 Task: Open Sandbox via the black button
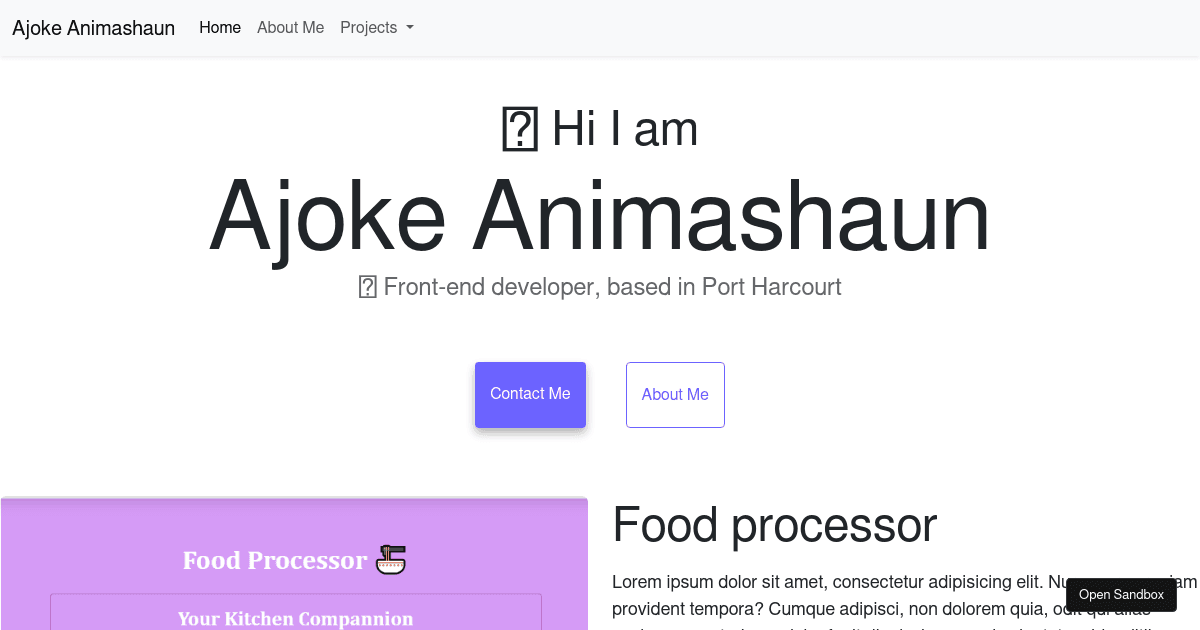(1121, 595)
